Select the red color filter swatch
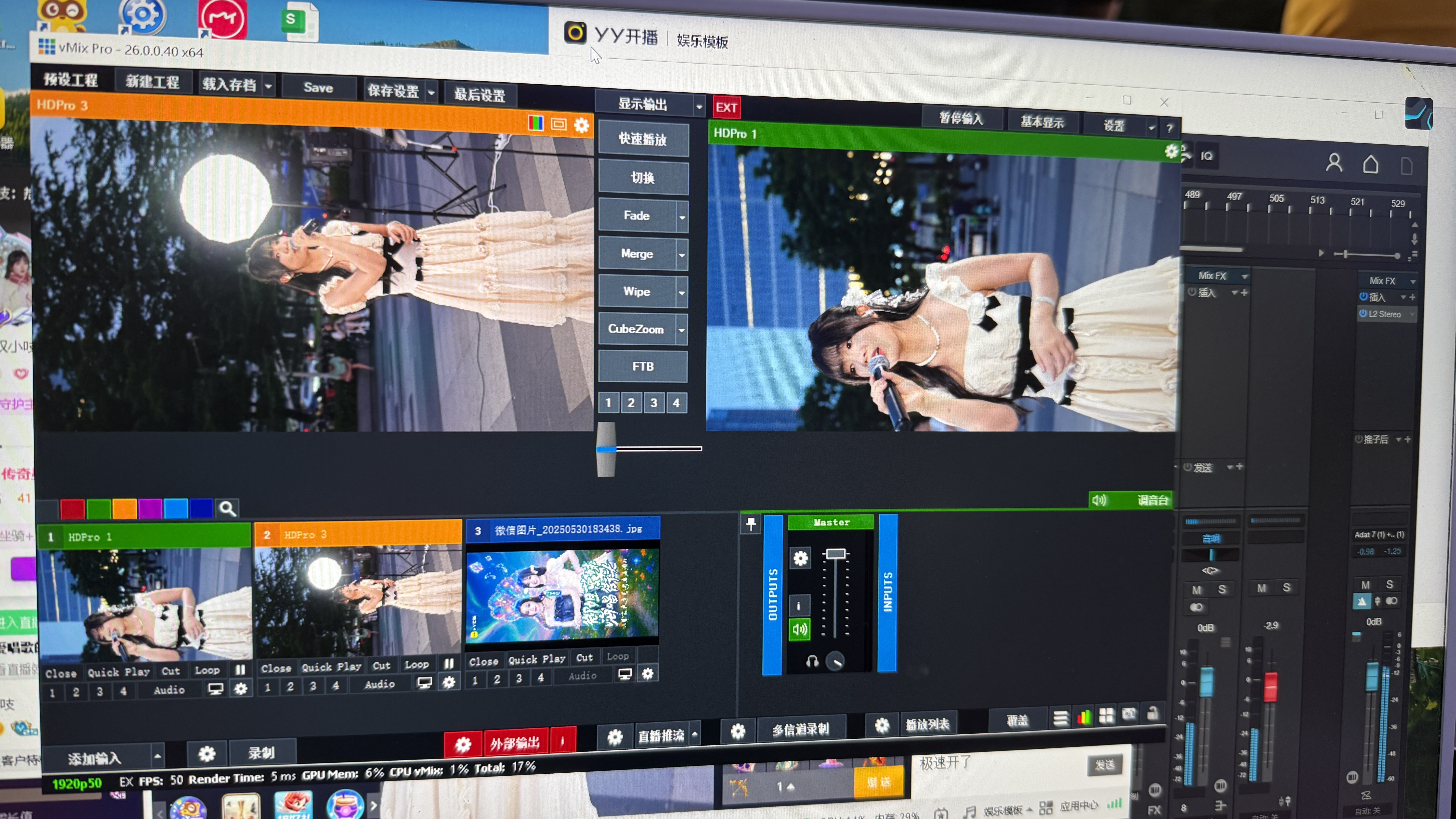 coord(73,509)
